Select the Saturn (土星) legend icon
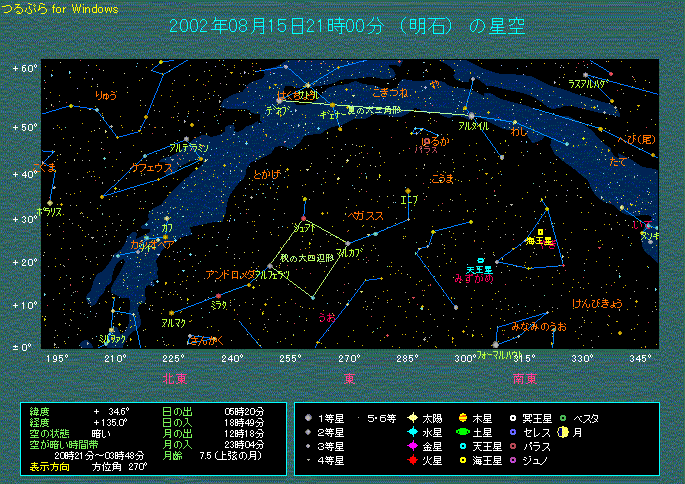The image size is (685, 484). (x=463, y=431)
